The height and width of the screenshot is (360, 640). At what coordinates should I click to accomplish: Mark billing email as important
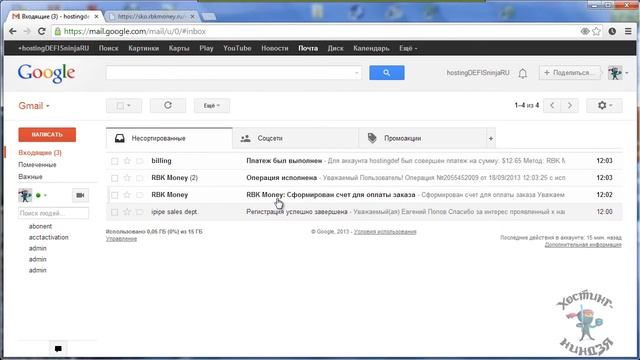pyautogui.click(x=140, y=161)
